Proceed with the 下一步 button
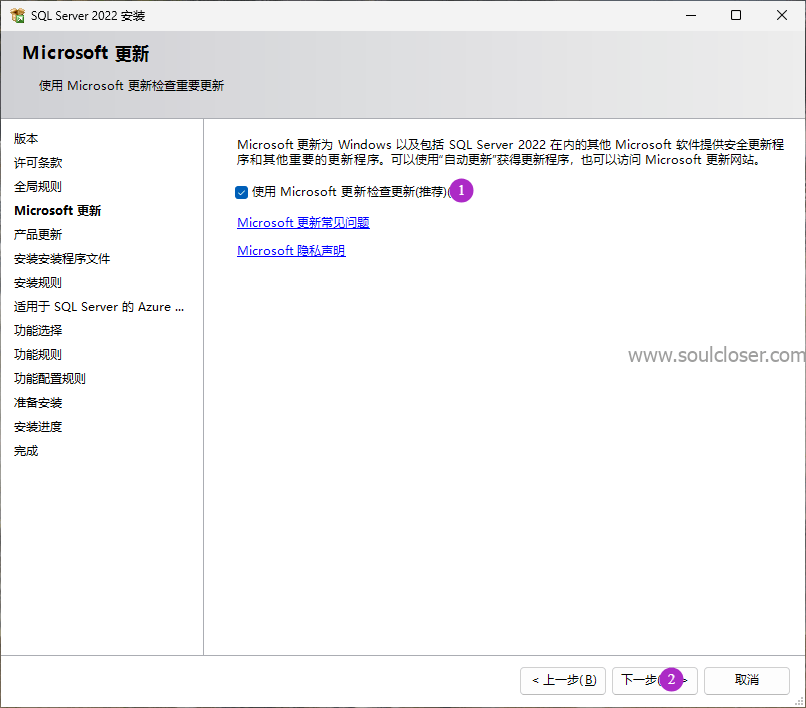The height and width of the screenshot is (708, 806). pyautogui.click(x=654, y=681)
